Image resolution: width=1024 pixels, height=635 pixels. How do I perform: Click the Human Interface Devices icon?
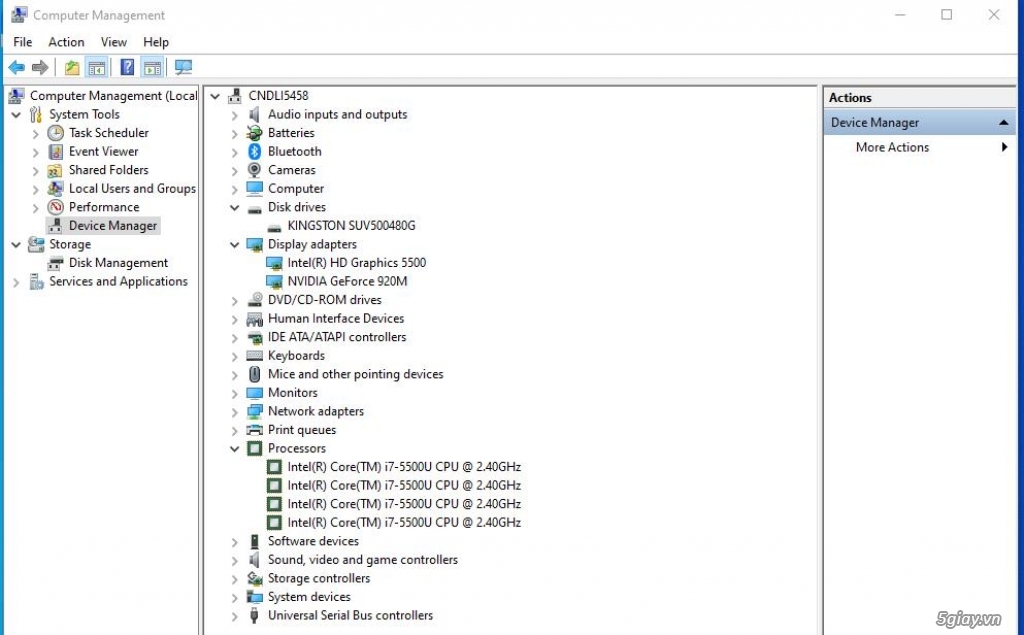[x=254, y=319]
